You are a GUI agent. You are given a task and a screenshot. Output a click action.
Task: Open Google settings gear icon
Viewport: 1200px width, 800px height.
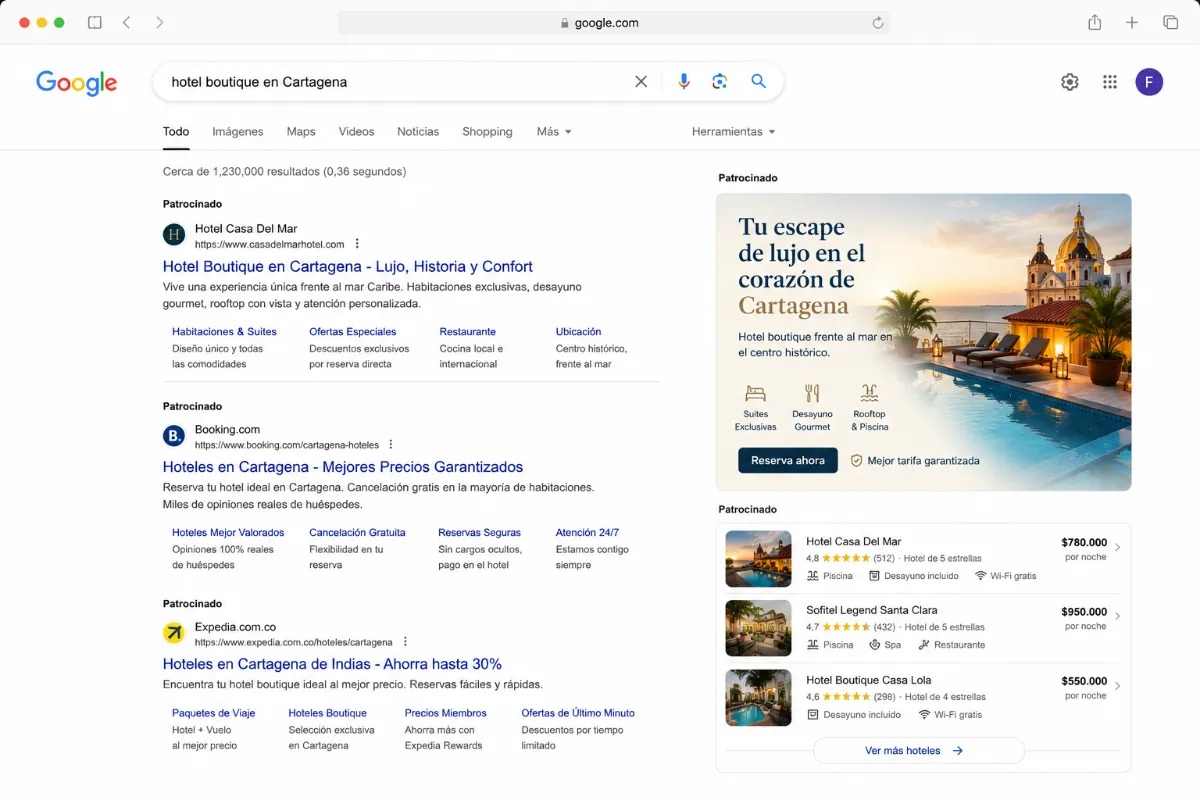pyautogui.click(x=1070, y=82)
